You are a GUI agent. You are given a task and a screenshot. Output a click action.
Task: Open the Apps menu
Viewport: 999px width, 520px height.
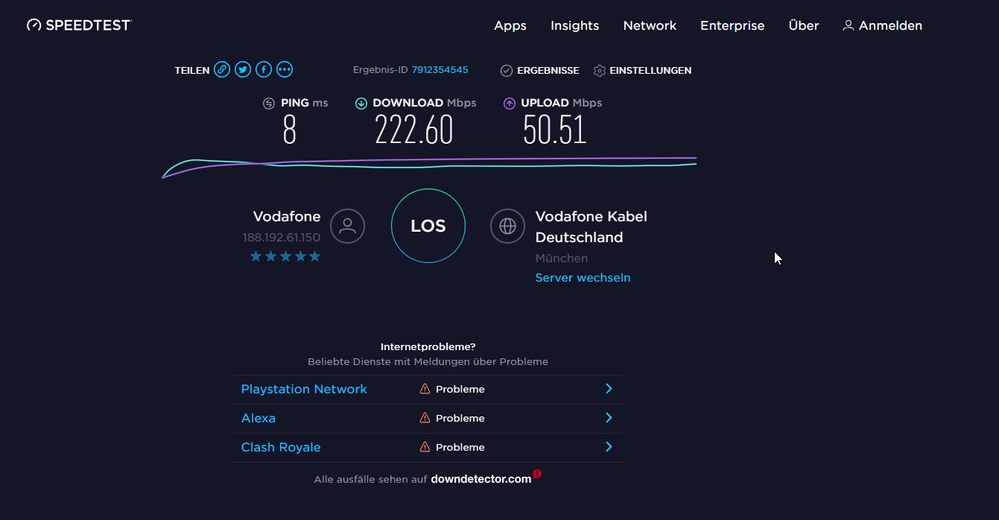[510, 26]
